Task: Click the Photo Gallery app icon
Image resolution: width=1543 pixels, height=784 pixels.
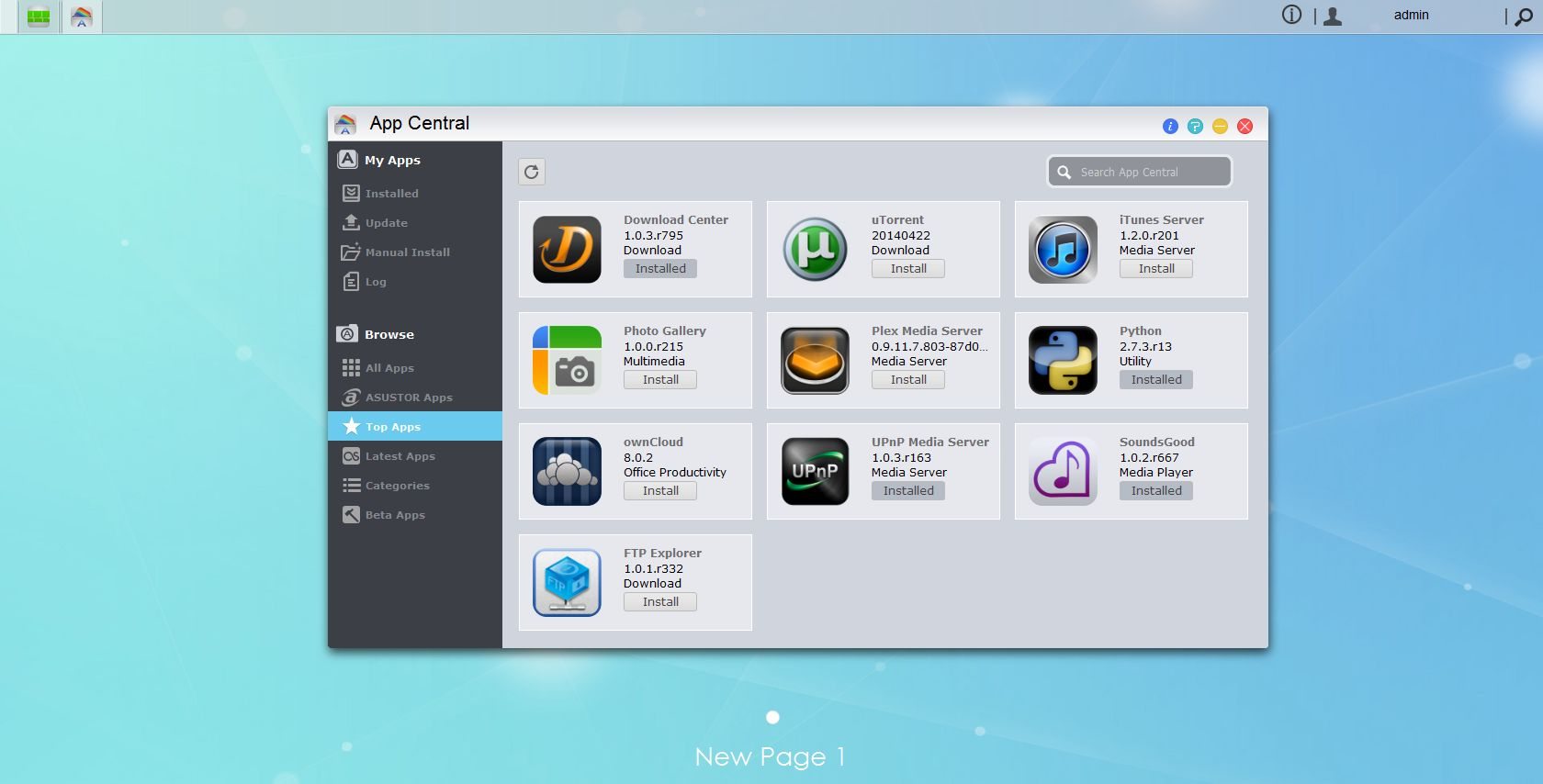Action: (x=567, y=361)
